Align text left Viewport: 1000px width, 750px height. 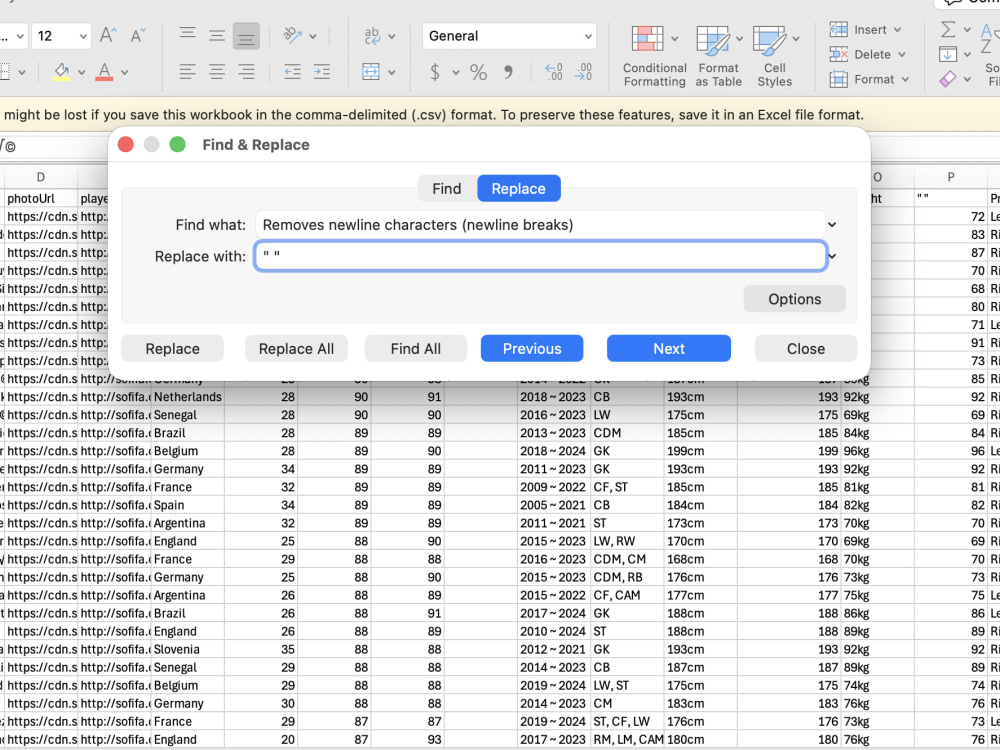[x=188, y=71]
